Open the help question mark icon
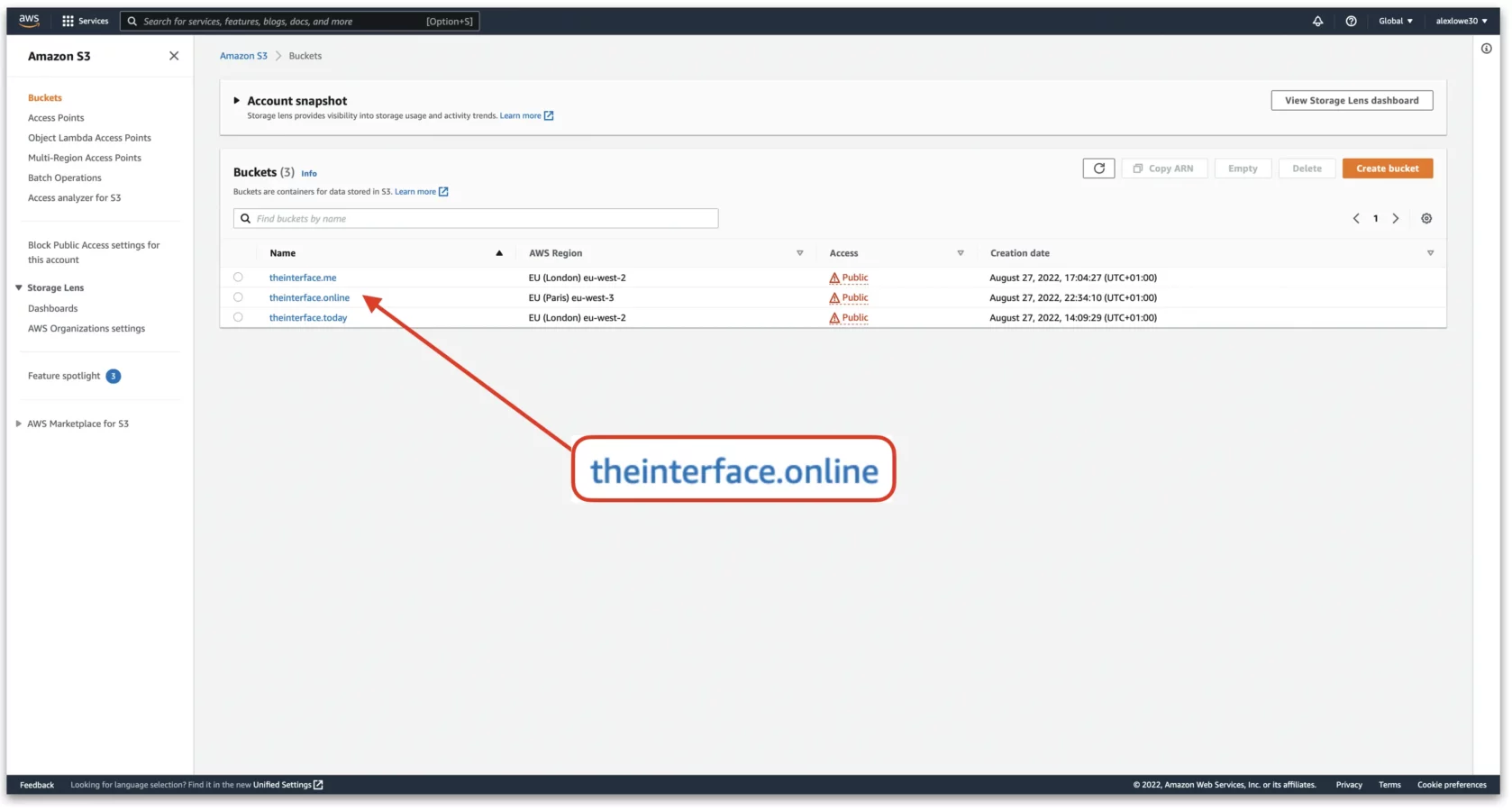Viewport: 1512px width, 811px height. 1351,21
